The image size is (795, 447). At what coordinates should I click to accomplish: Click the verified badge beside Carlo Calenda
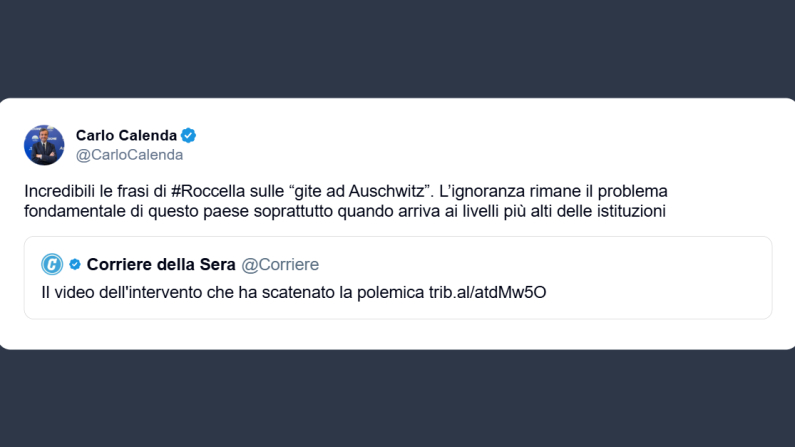(x=188, y=135)
